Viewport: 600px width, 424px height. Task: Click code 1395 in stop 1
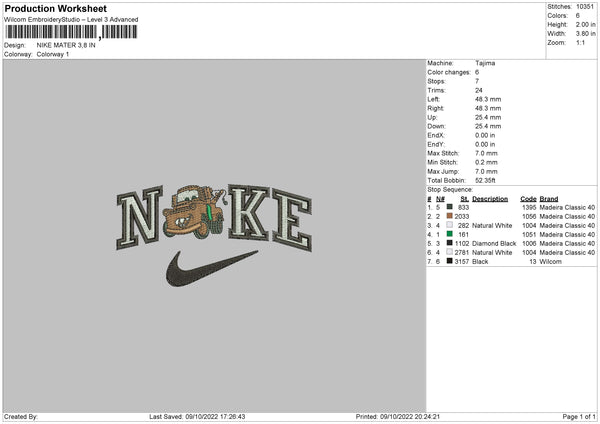(529, 207)
